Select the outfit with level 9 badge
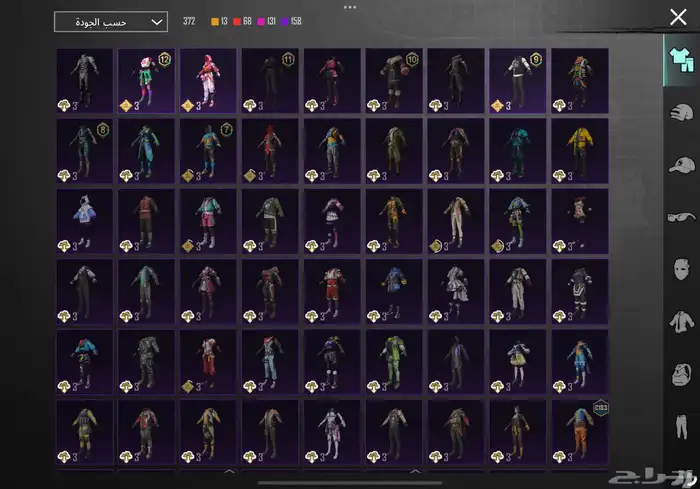The height and width of the screenshot is (489, 700). click(x=517, y=81)
